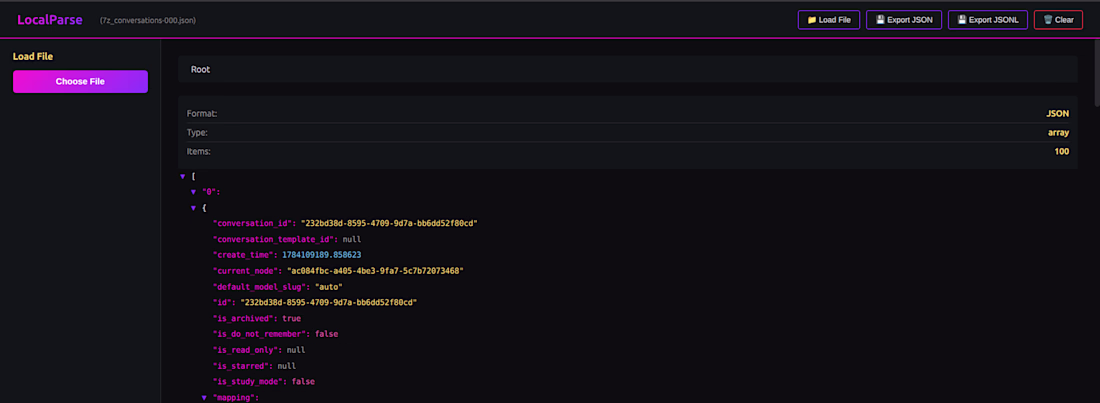
Task: Click the "0" index key label
Action: tap(211, 192)
